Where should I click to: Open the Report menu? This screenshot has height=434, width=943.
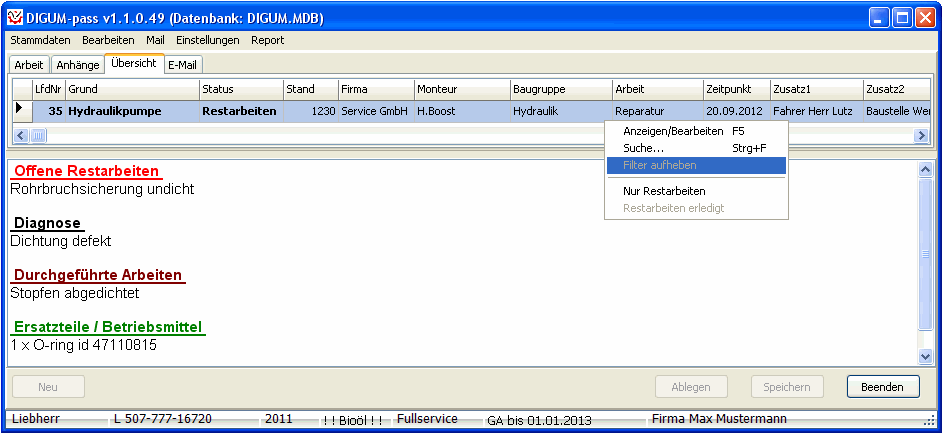pos(267,40)
